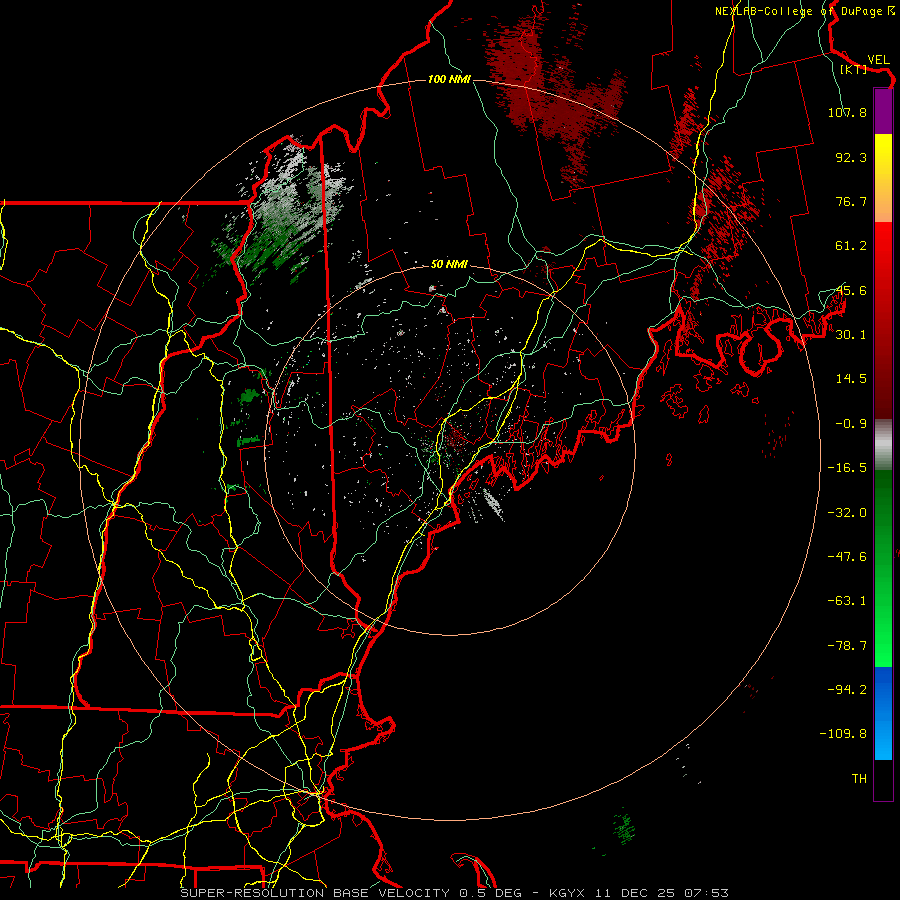Click the 14.5 velocity scale value
This screenshot has height=900, width=900.
click(851, 379)
